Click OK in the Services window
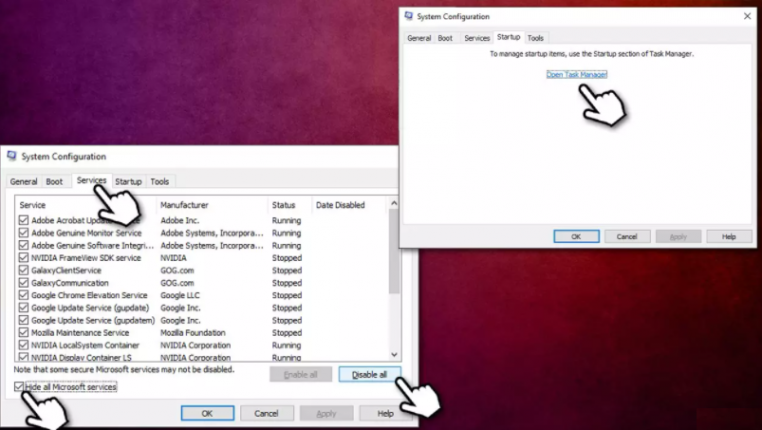 (208, 413)
